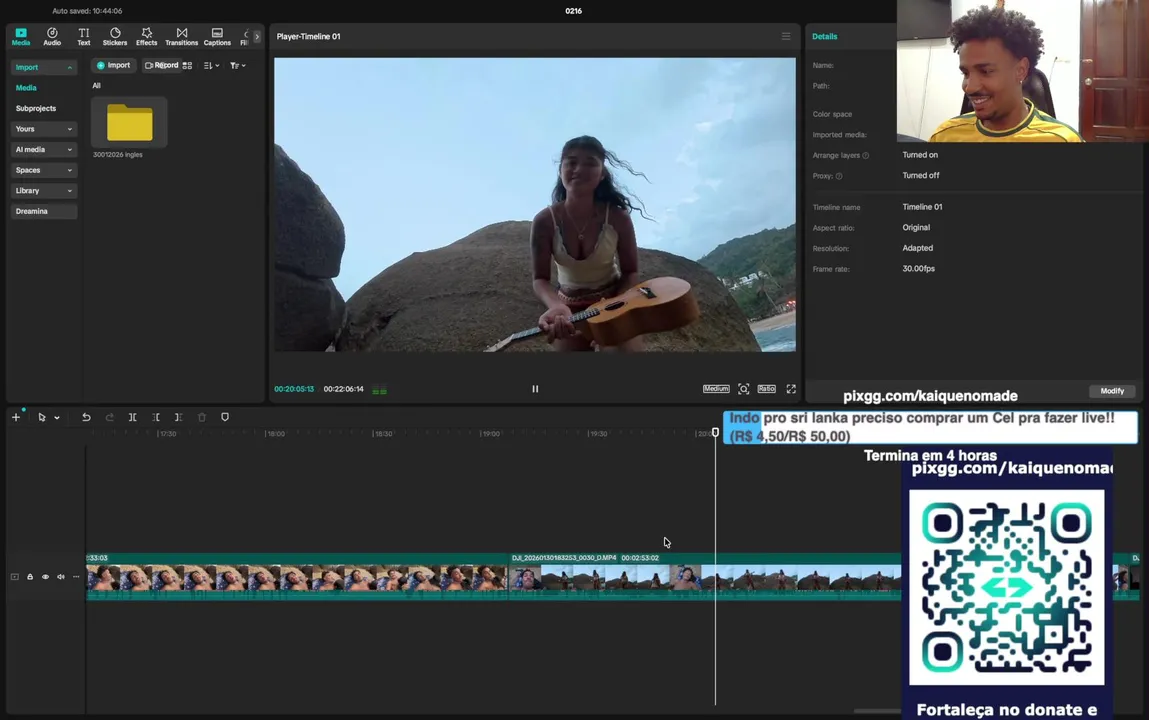Select Media in the sidebar
1149x720 pixels.
pos(26,88)
